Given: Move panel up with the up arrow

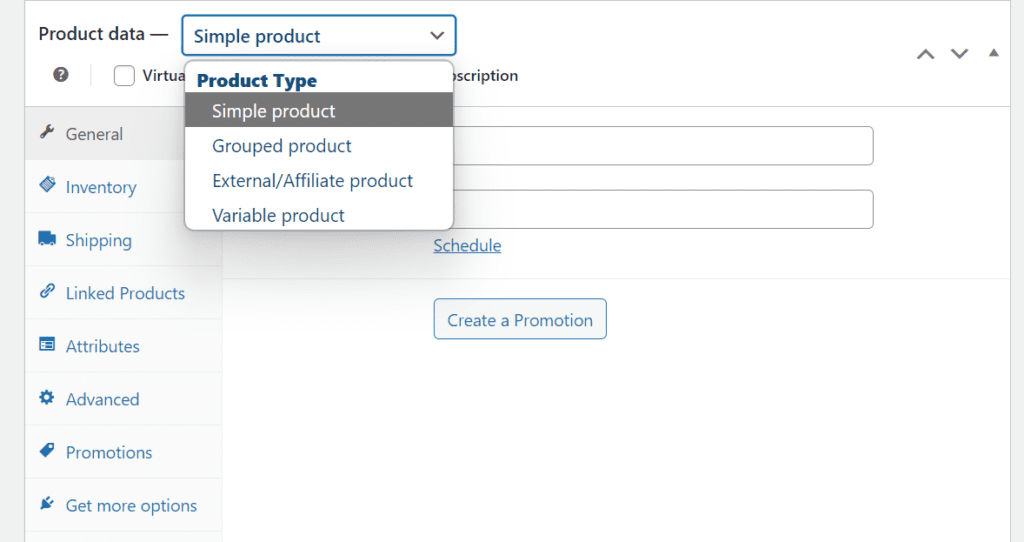Looking at the screenshot, I should click(925, 54).
